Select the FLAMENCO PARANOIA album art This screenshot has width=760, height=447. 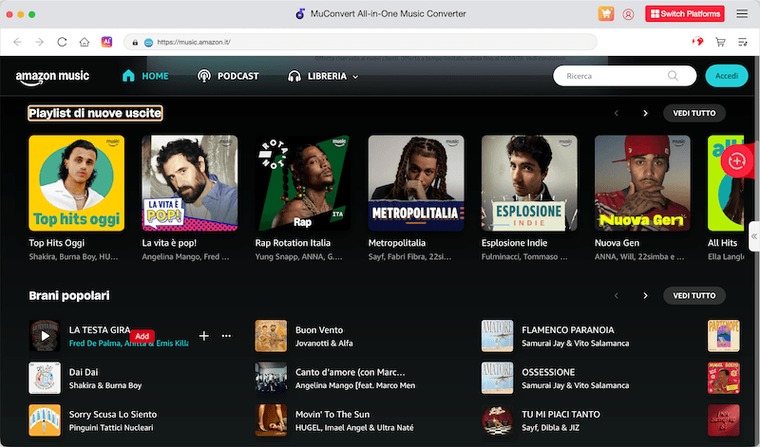click(x=497, y=335)
